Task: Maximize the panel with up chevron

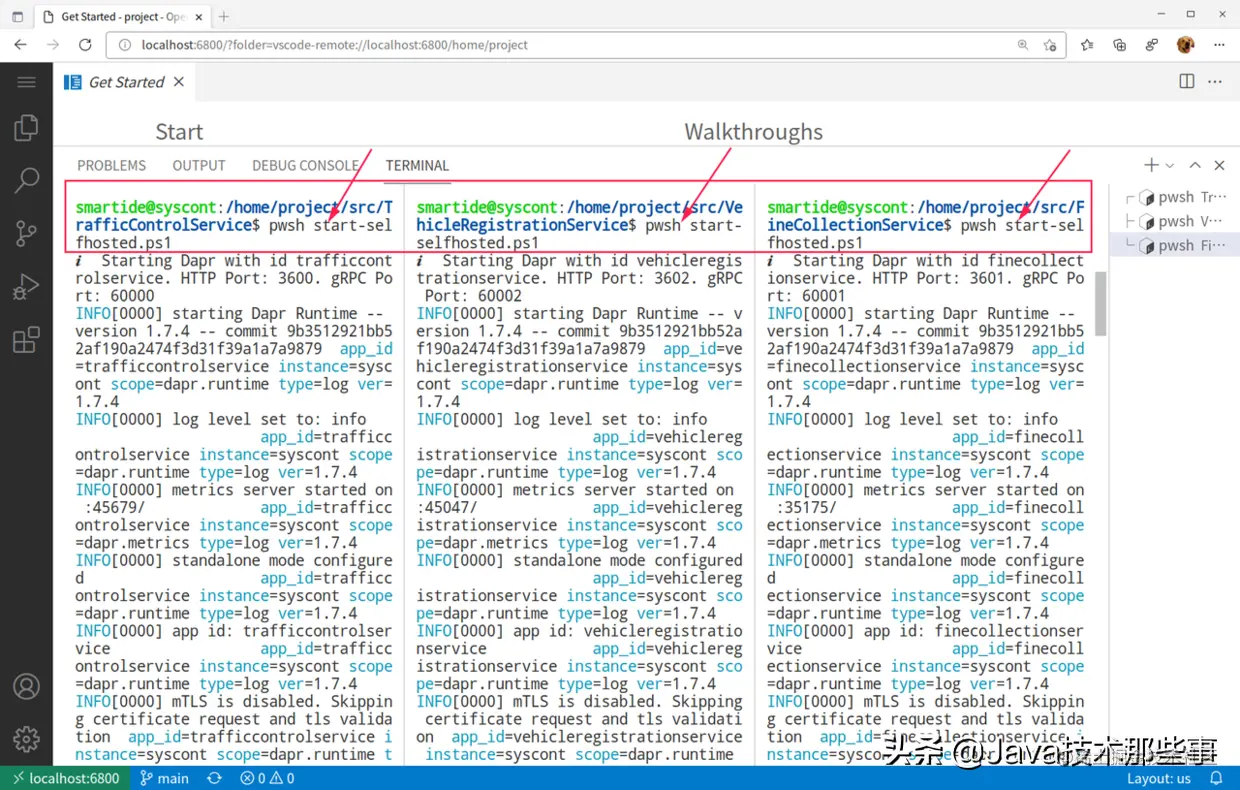Action: point(1195,165)
